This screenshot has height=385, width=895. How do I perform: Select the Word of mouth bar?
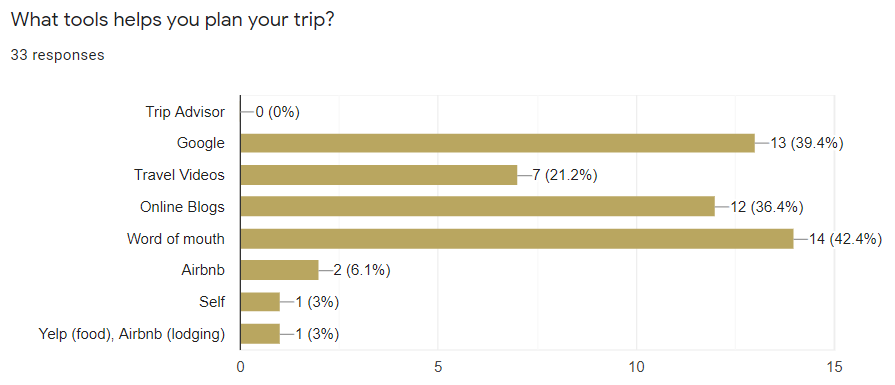pos(517,239)
